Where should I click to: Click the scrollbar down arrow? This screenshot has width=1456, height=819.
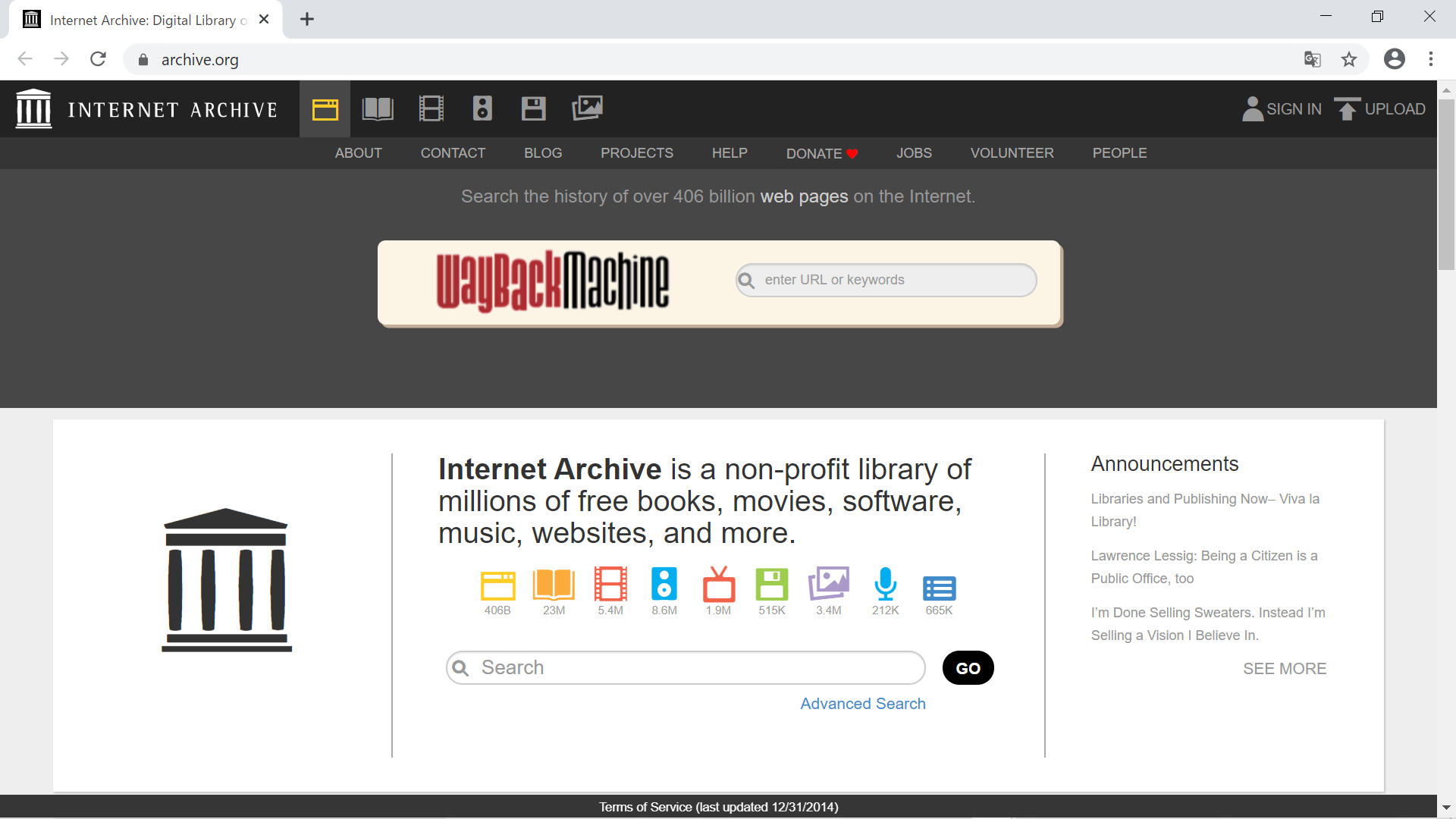(x=1446, y=808)
